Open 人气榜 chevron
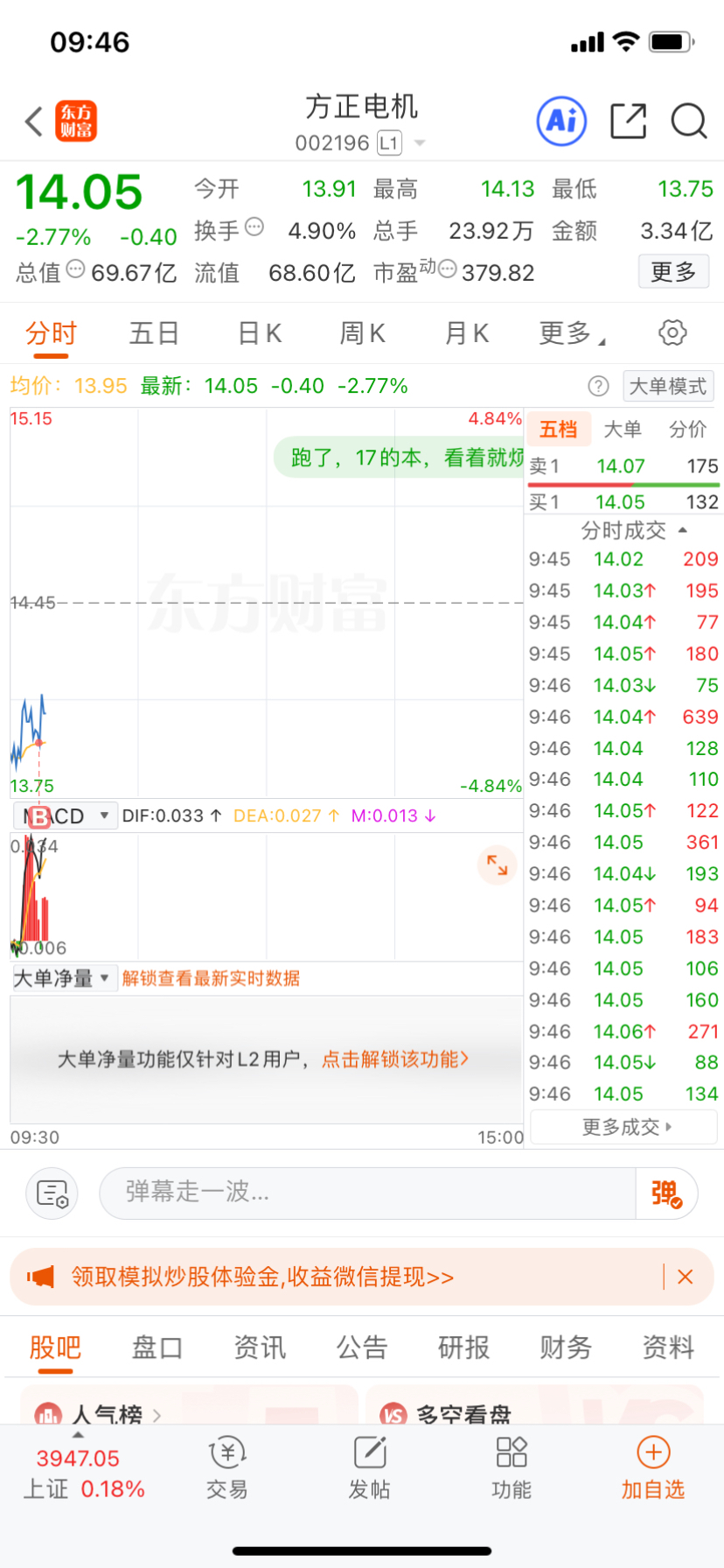 coord(157,1414)
